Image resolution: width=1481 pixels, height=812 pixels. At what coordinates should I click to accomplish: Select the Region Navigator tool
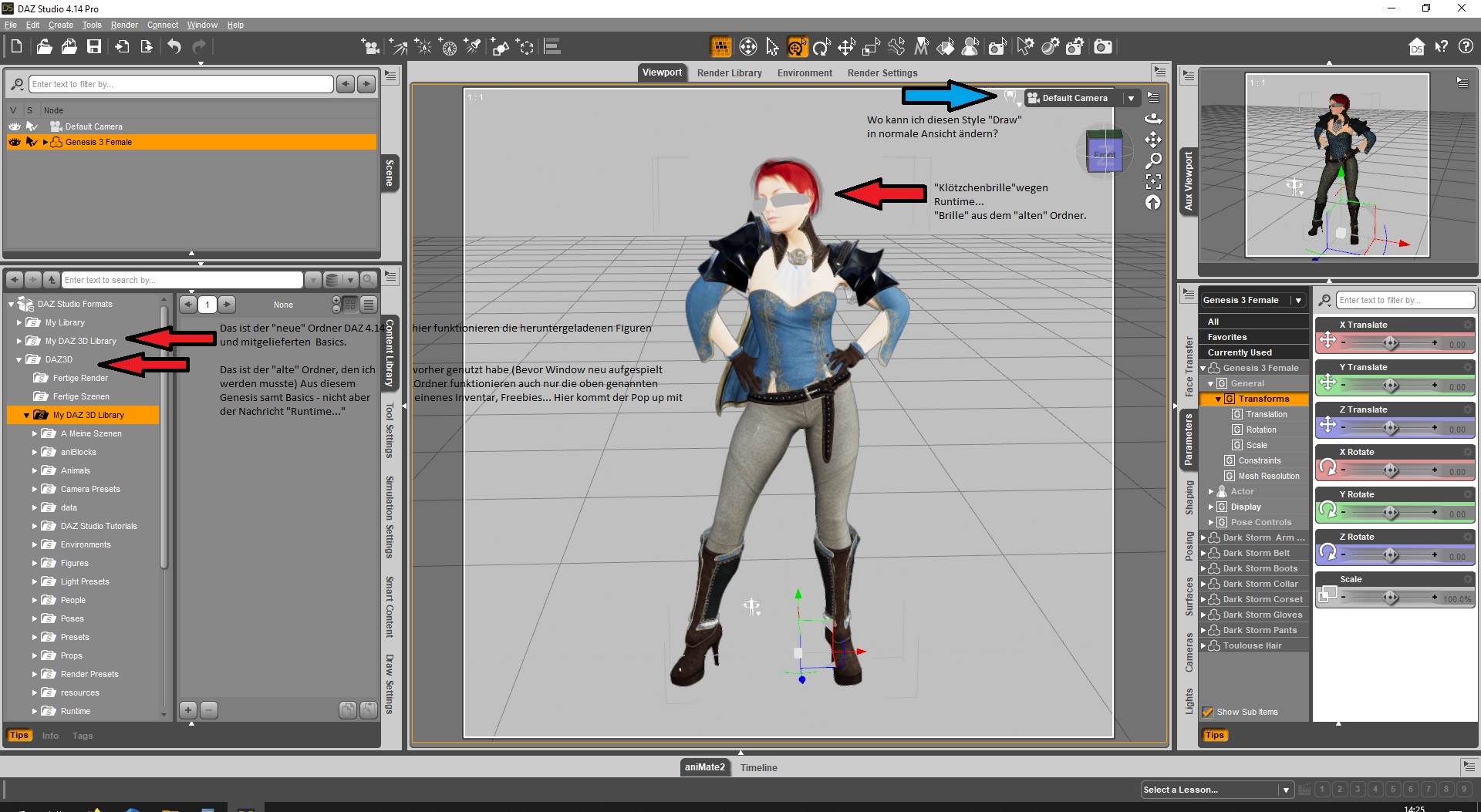click(970, 47)
